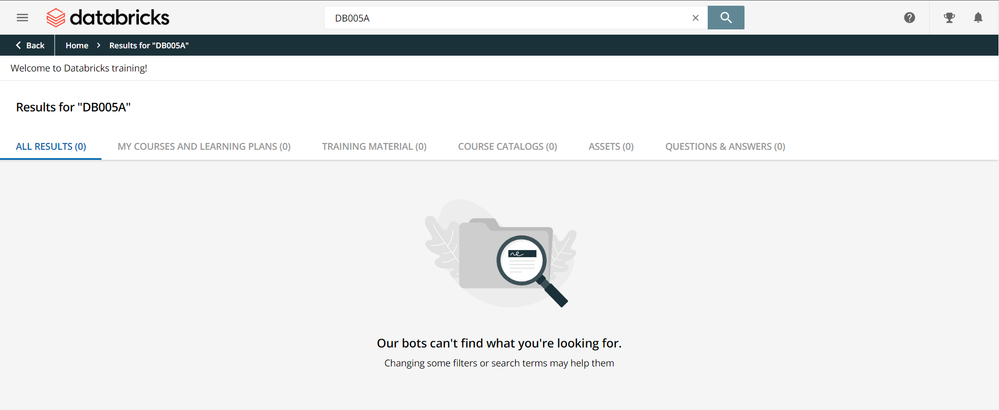Image resolution: width=999 pixels, height=410 pixels.
Task: Go back using the Back button
Action: click(x=30, y=46)
